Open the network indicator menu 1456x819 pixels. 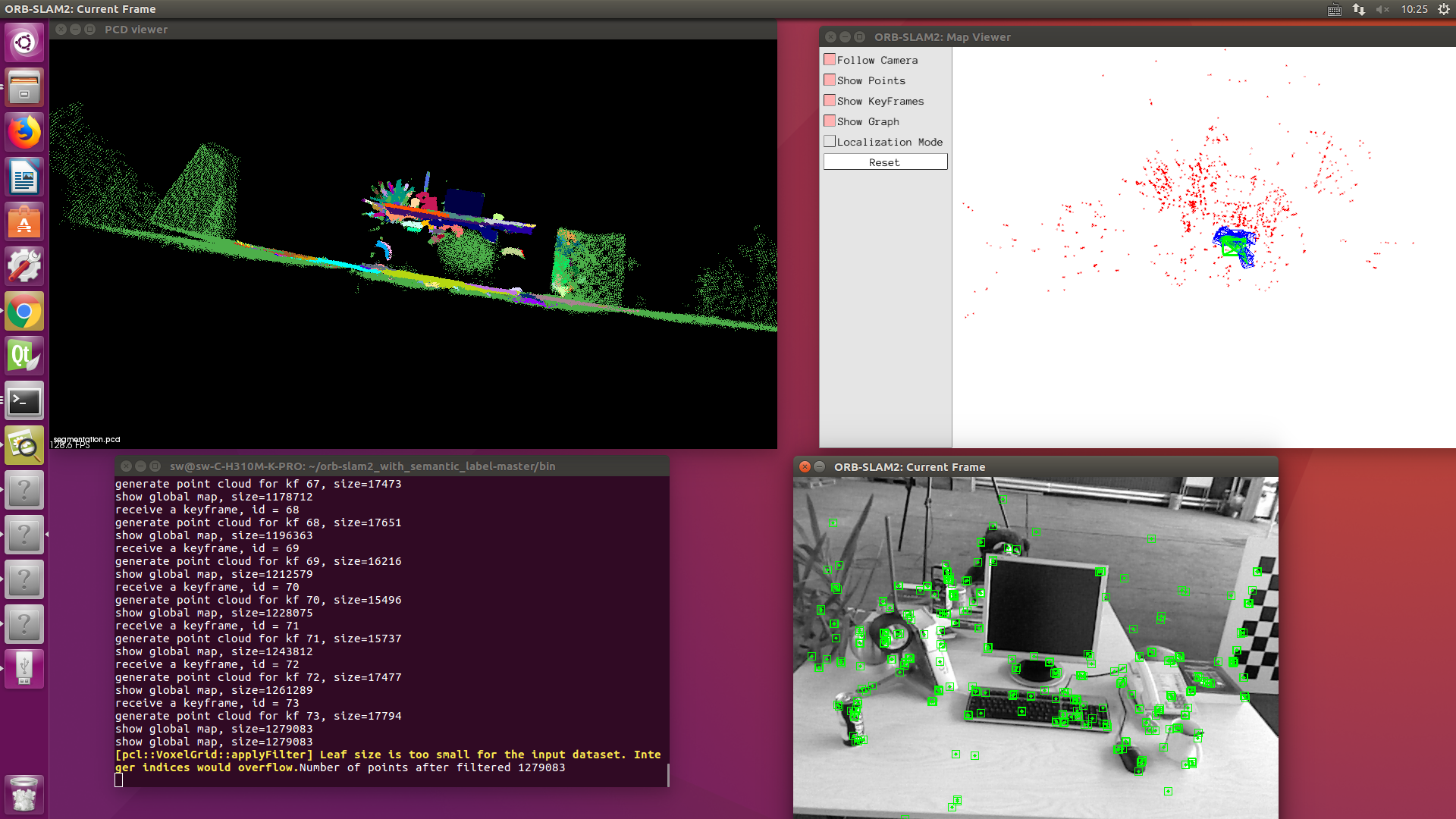[1358, 10]
